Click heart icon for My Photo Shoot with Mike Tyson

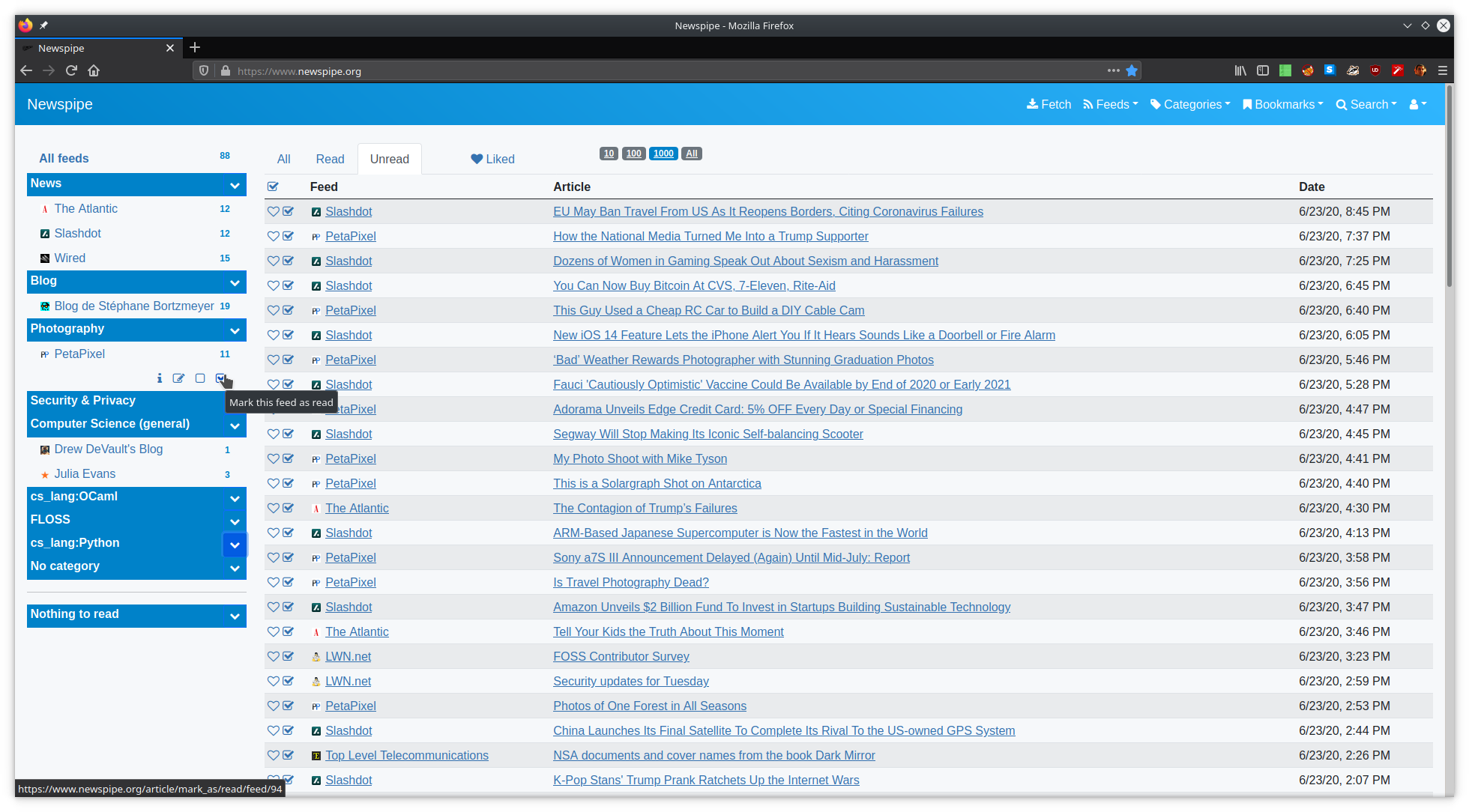point(273,459)
